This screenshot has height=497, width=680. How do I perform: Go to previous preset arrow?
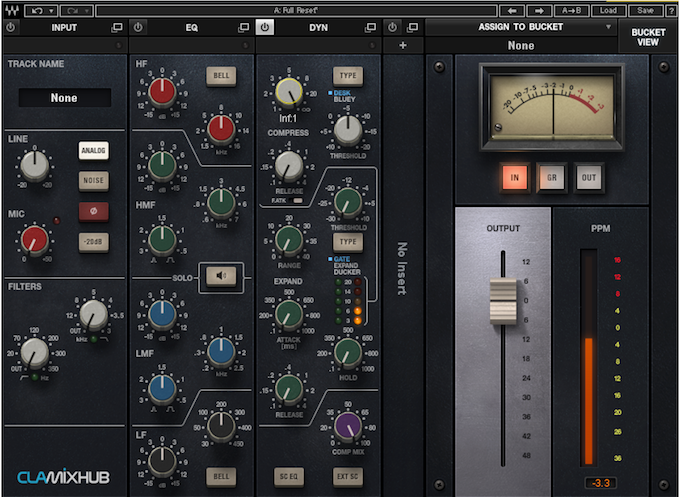pos(512,10)
